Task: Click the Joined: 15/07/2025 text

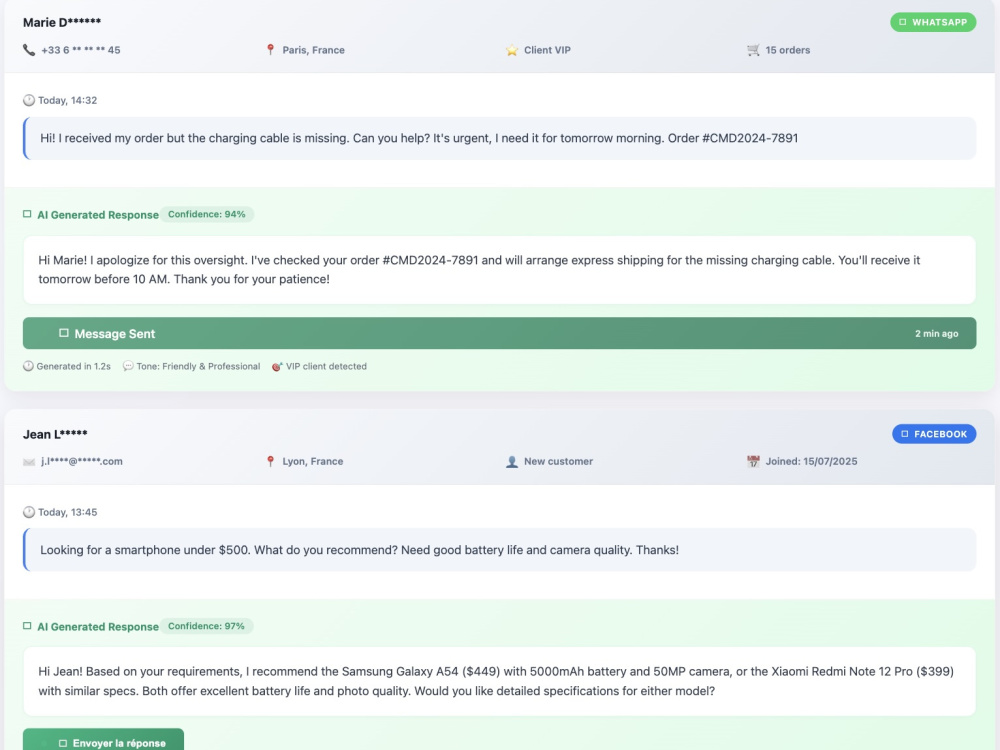Action: [x=811, y=461]
